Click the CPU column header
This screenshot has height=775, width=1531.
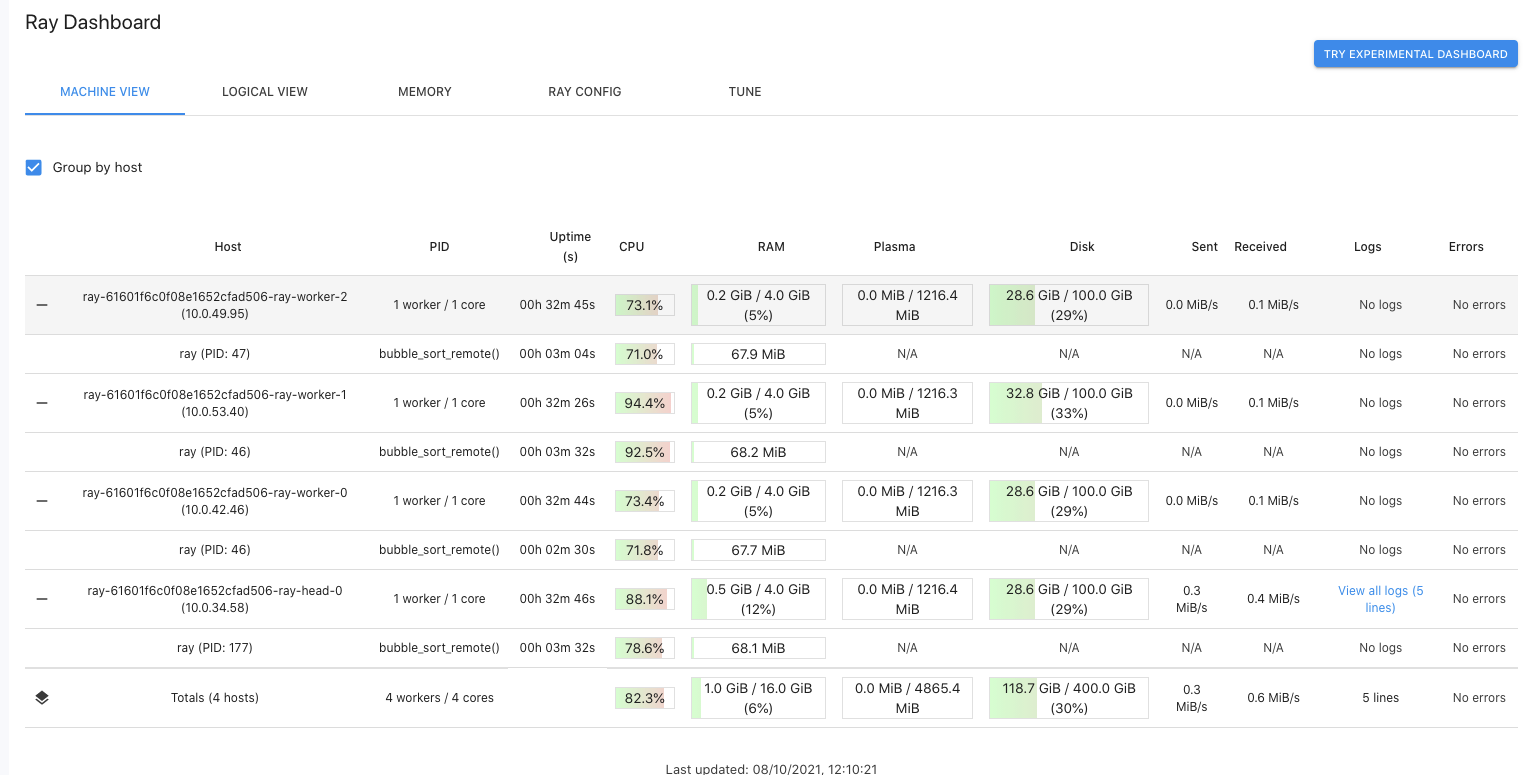[x=631, y=246]
